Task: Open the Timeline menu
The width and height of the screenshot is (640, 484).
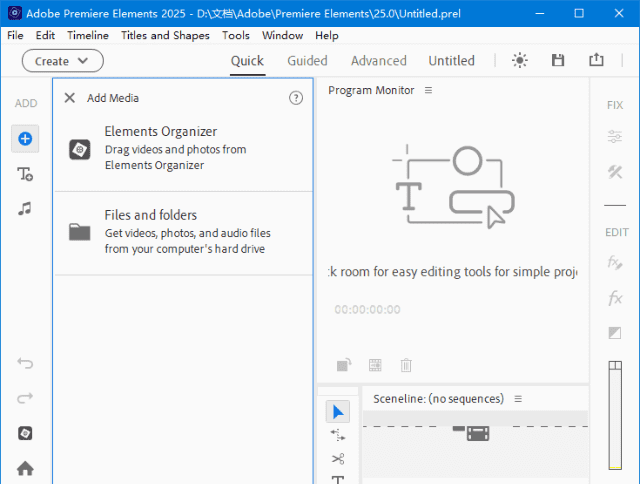Action: tap(88, 36)
